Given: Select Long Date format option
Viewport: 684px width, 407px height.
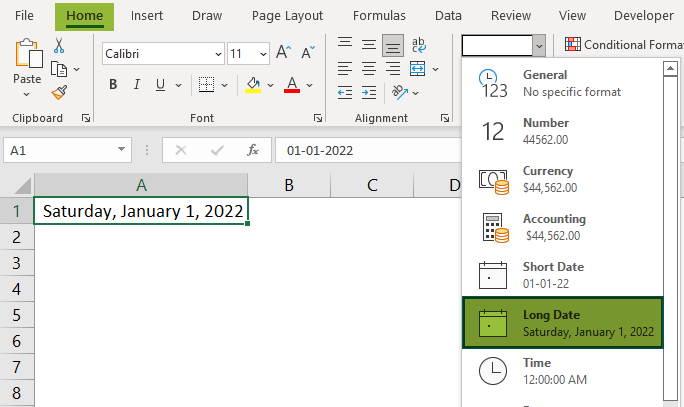Looking at the screenshot, I should (562, 323).
